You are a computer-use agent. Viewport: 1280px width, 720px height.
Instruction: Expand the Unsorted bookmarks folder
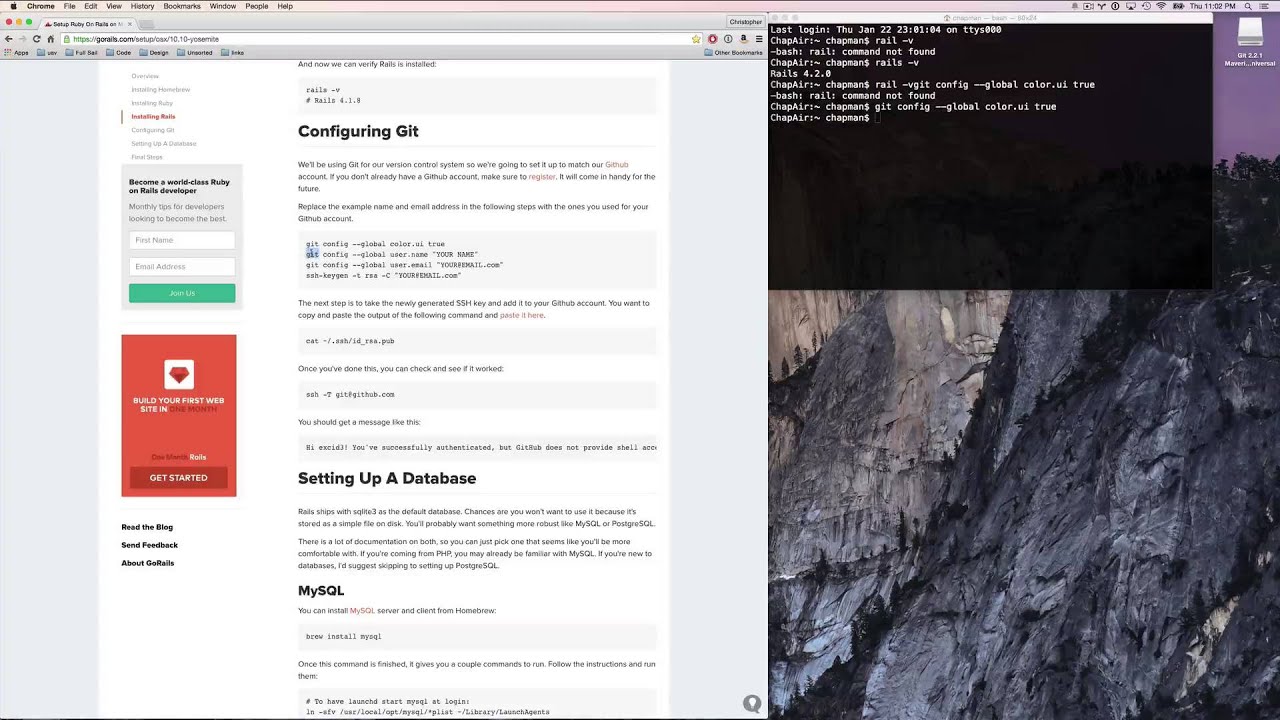pos(195,52)
